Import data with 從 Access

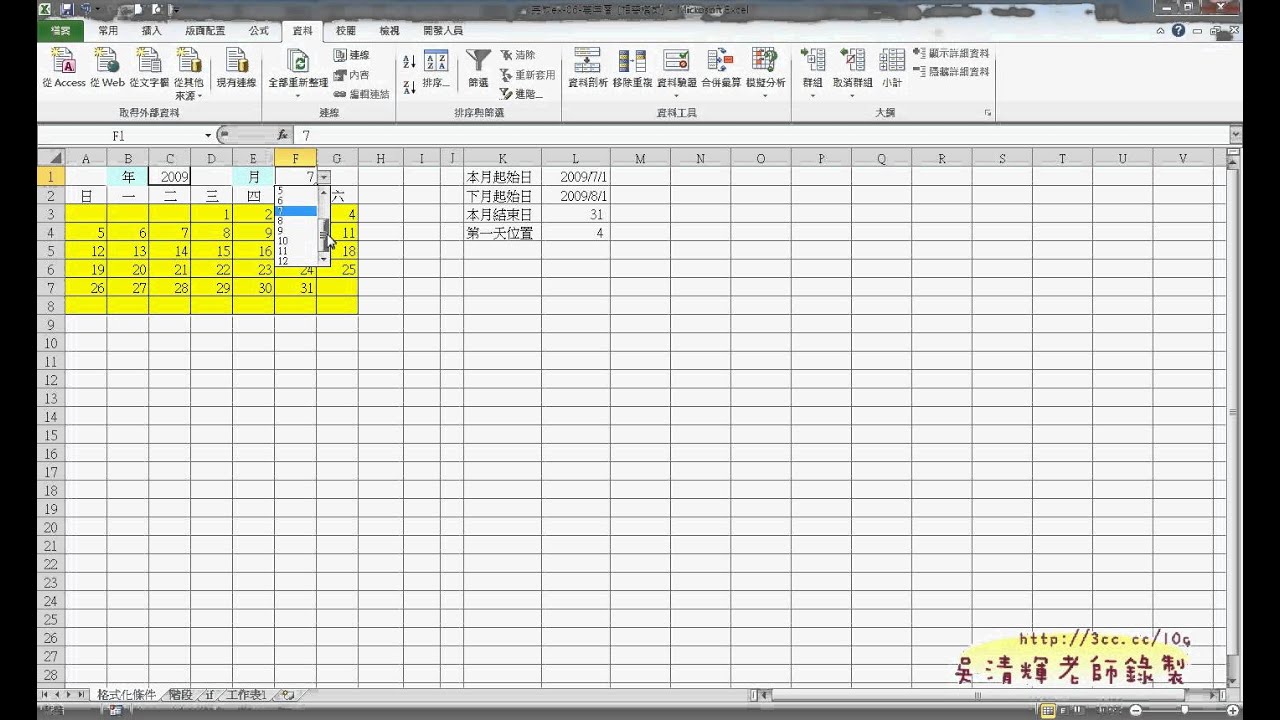[x=64, y=69]
